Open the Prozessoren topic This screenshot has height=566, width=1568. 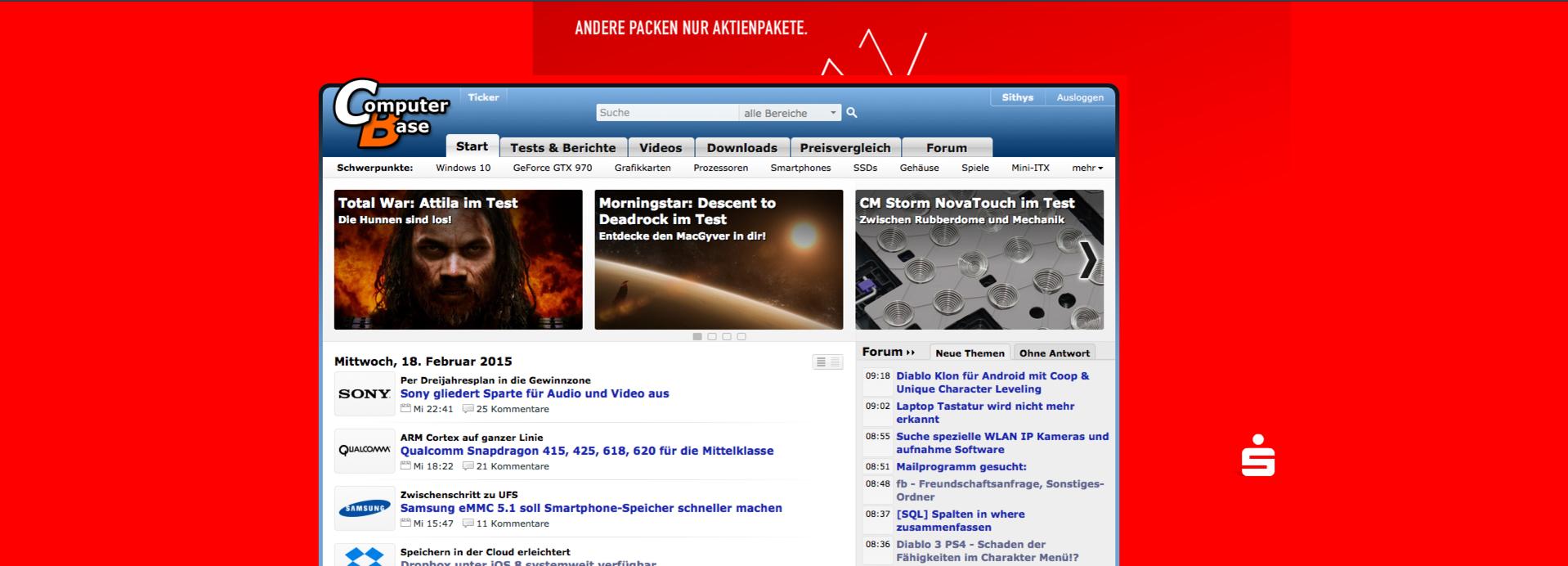click(x=720, y=168)
